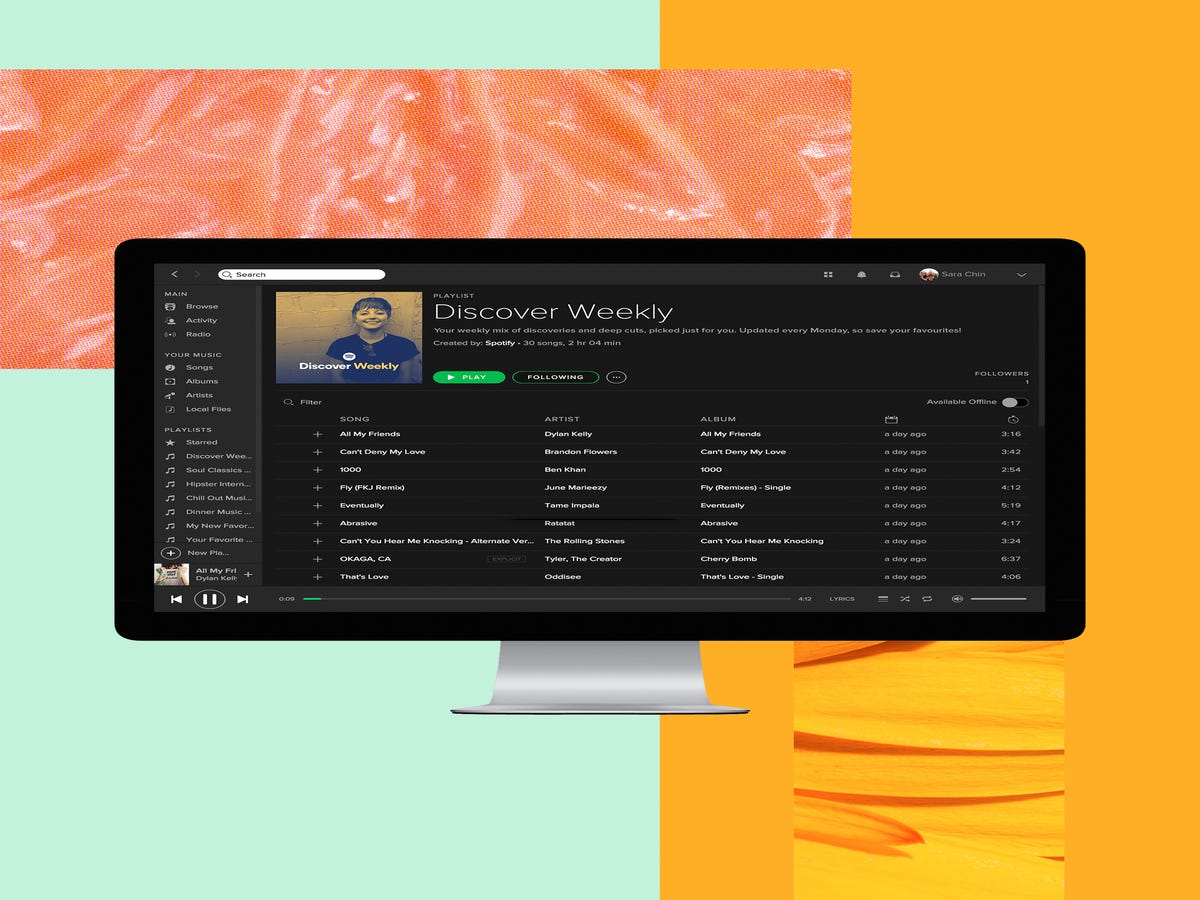This screenshot has height=900, width=1200.
Task: Sort by the ARTIST column header
Action: 562,419
